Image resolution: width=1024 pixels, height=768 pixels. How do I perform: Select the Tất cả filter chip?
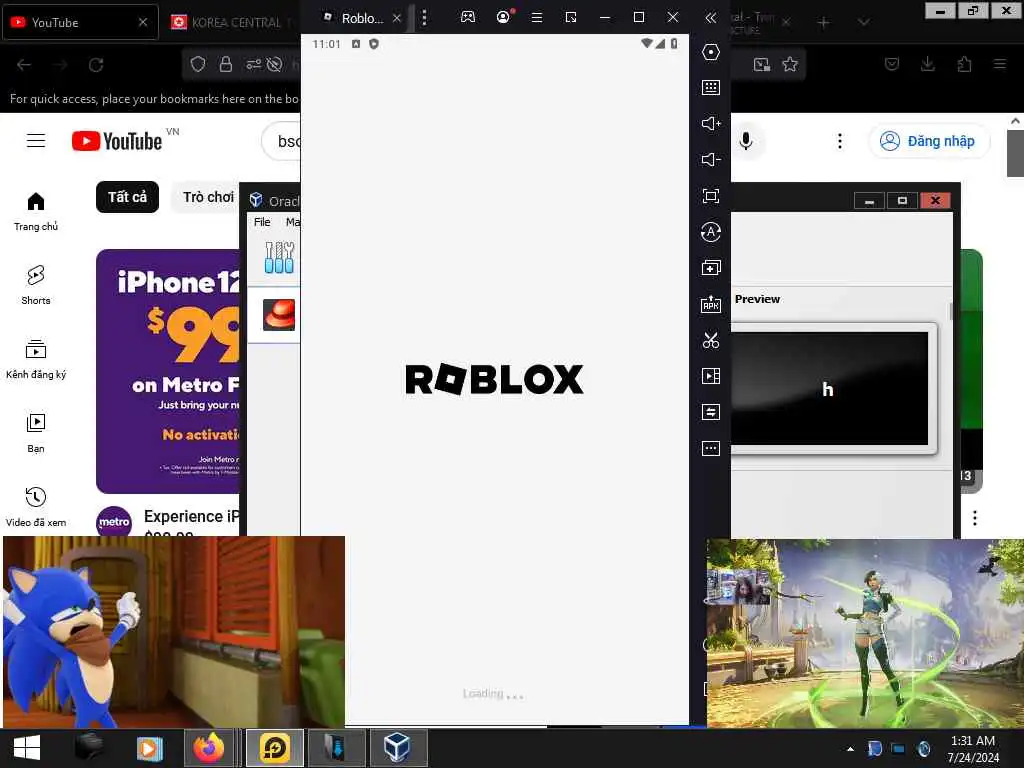click(127, 197)
